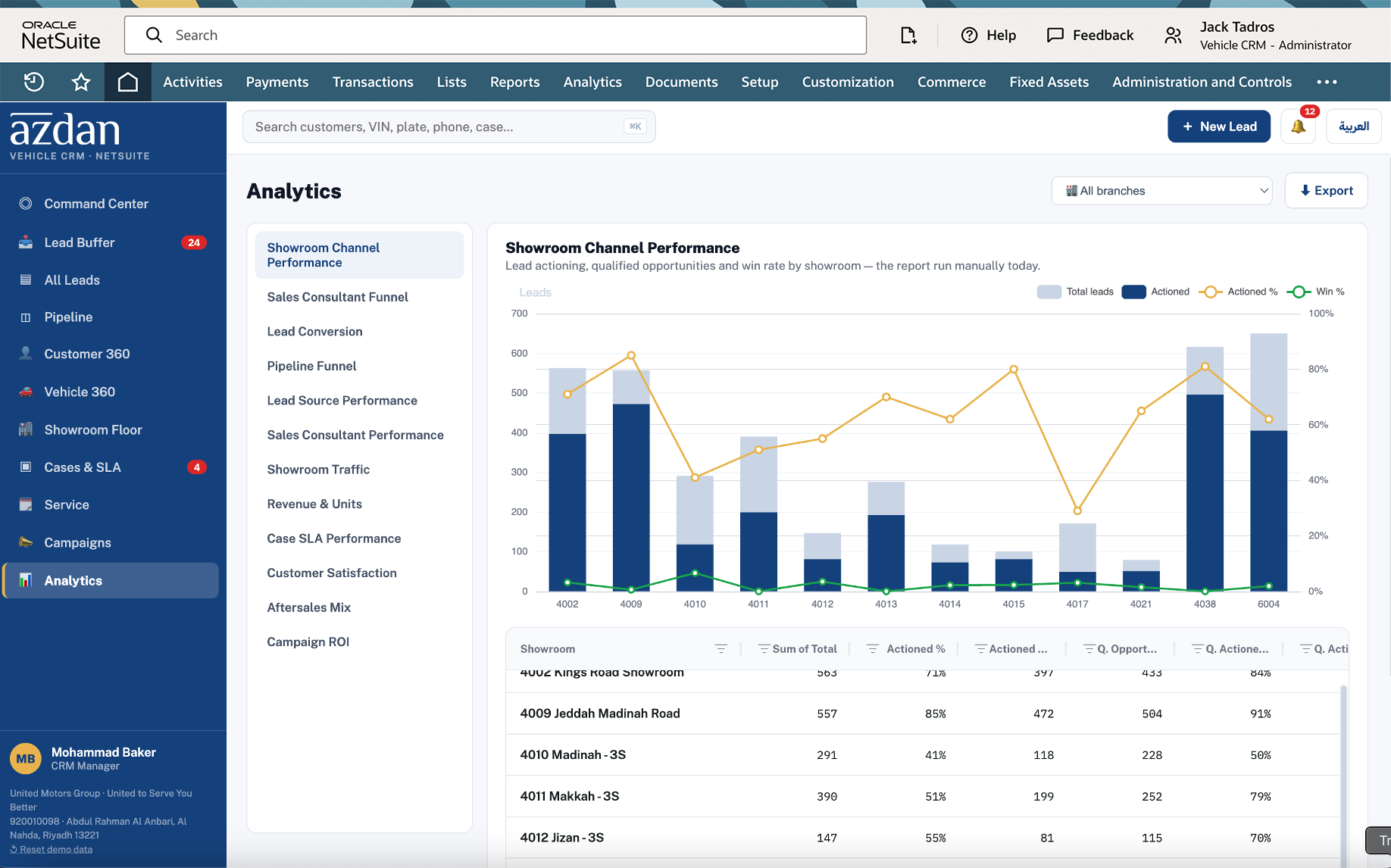Click the New Lead button
The image size is (1391, 868).
[1219, 126]
